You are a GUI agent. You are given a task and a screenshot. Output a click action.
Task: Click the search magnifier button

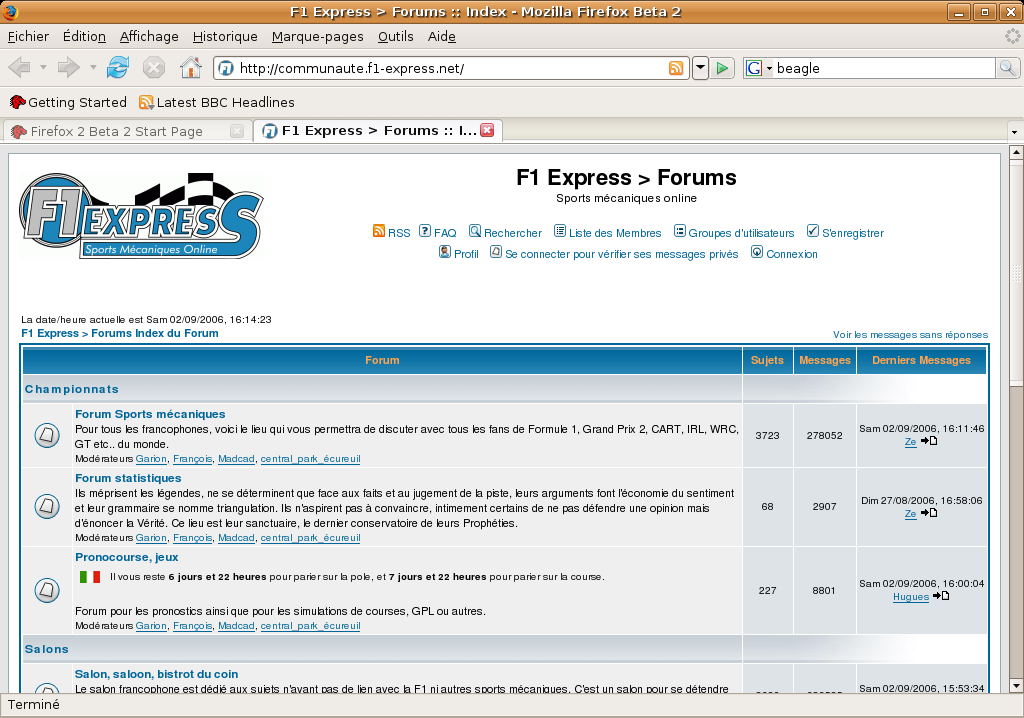[x=1007, y=68]
